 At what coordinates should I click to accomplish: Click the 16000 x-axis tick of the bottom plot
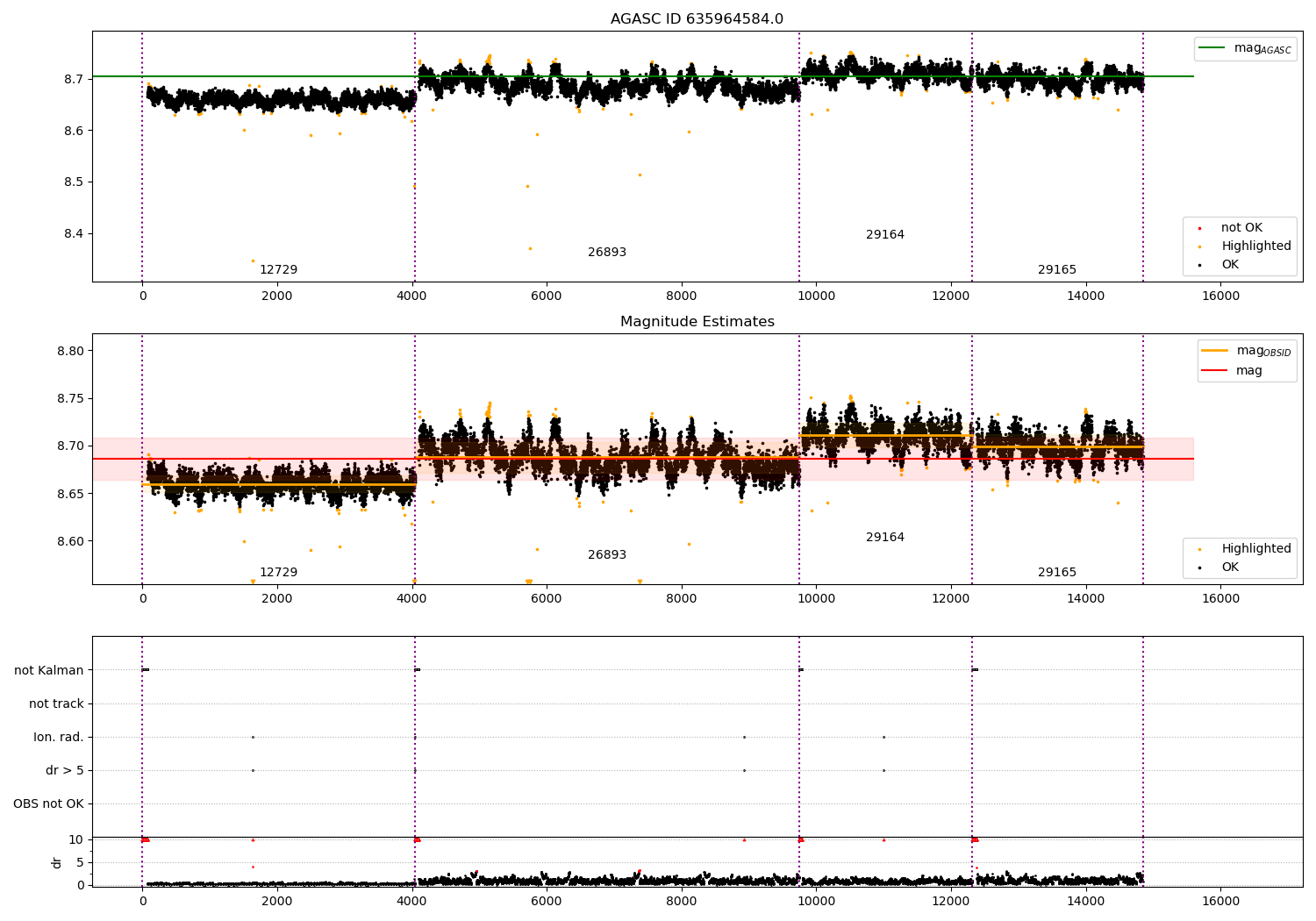tap(1220, 901)
